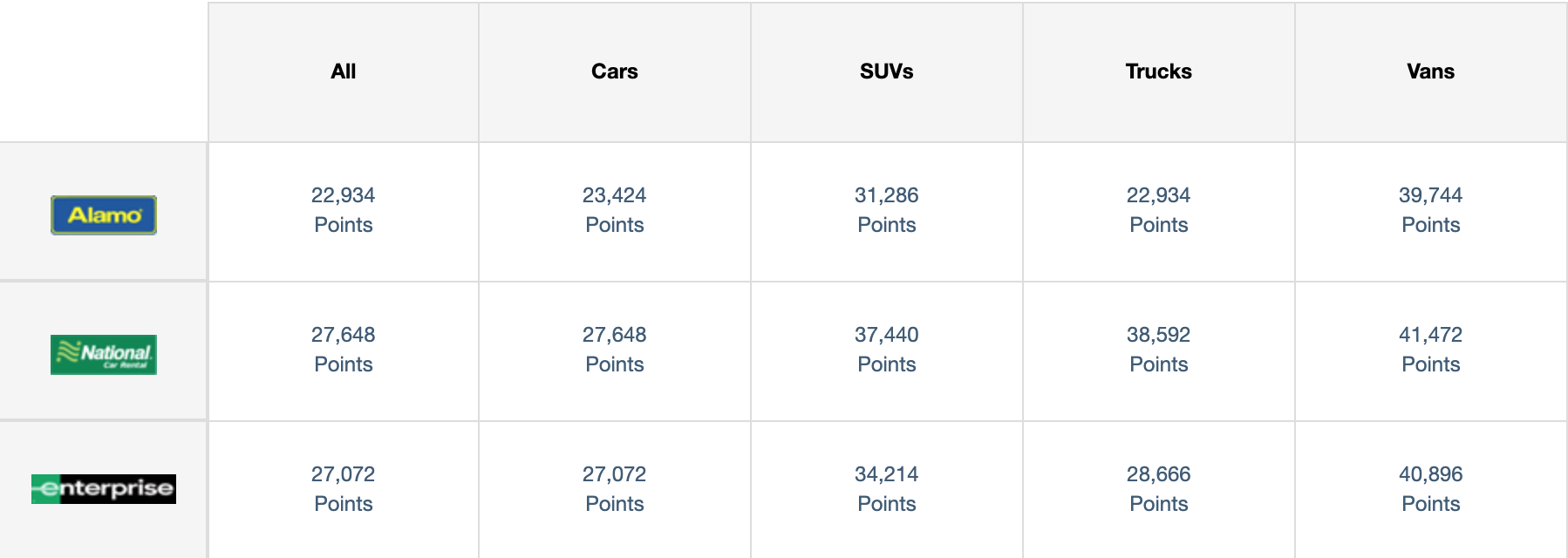This screenshot has width=1568, height=558.
Task: Click Alamo All 22,934 Points cell
Action: 344,212
